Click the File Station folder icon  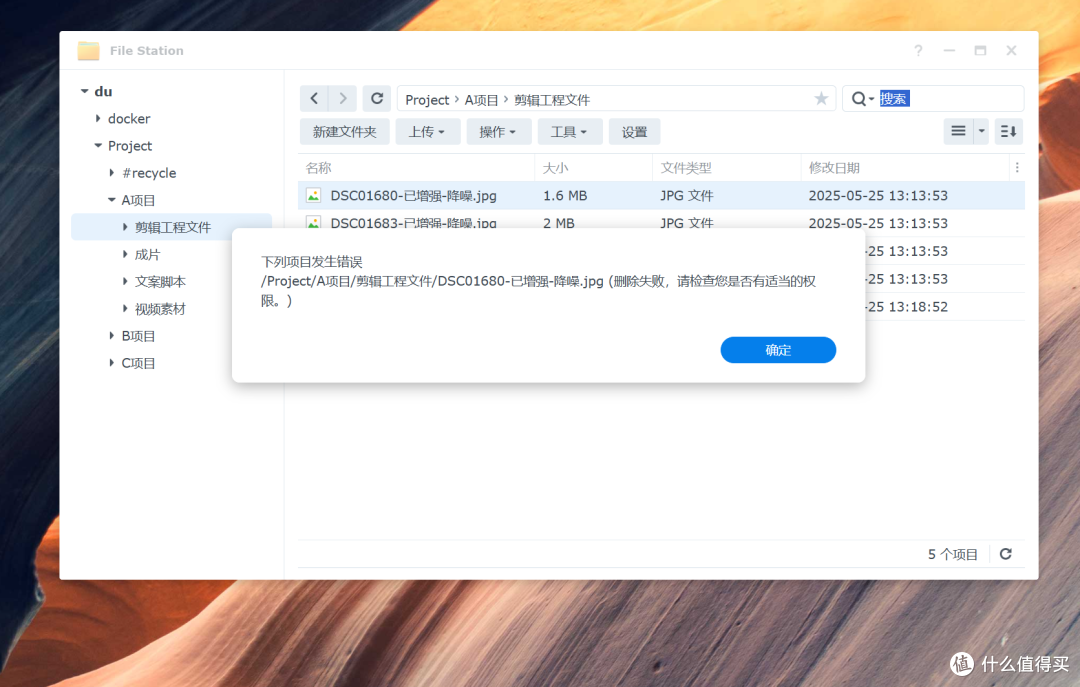88,50
